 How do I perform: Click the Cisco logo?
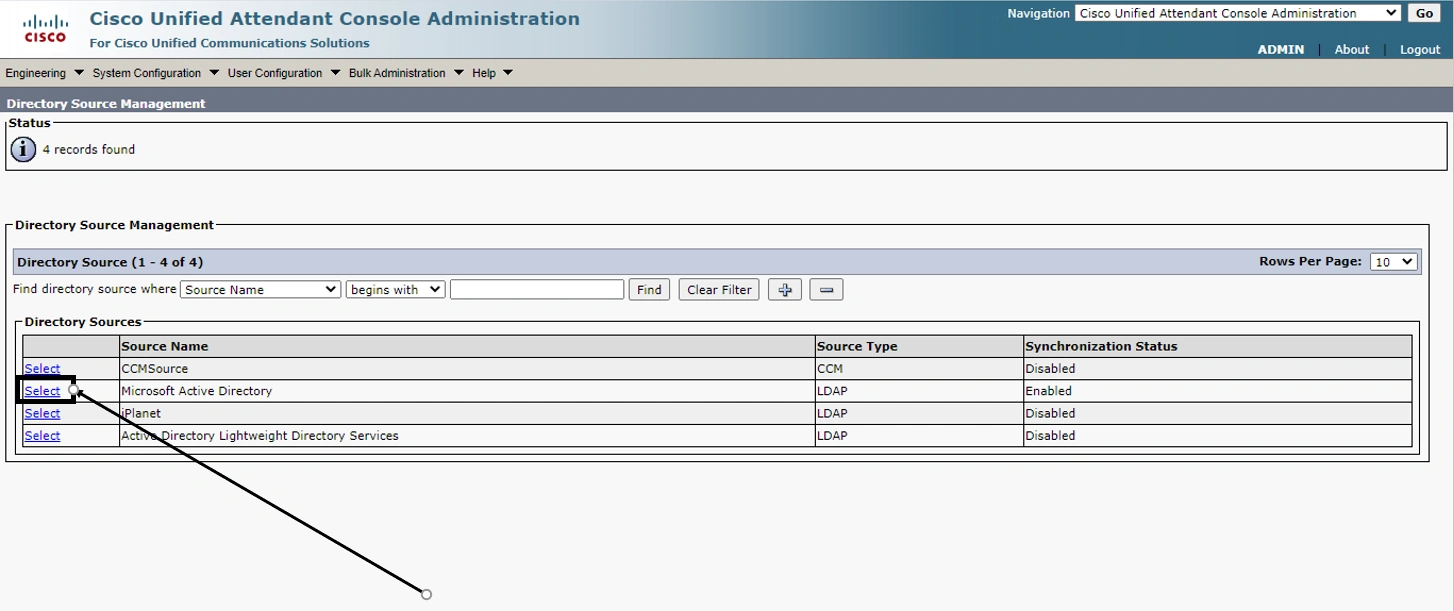click(x=46, y=29)
